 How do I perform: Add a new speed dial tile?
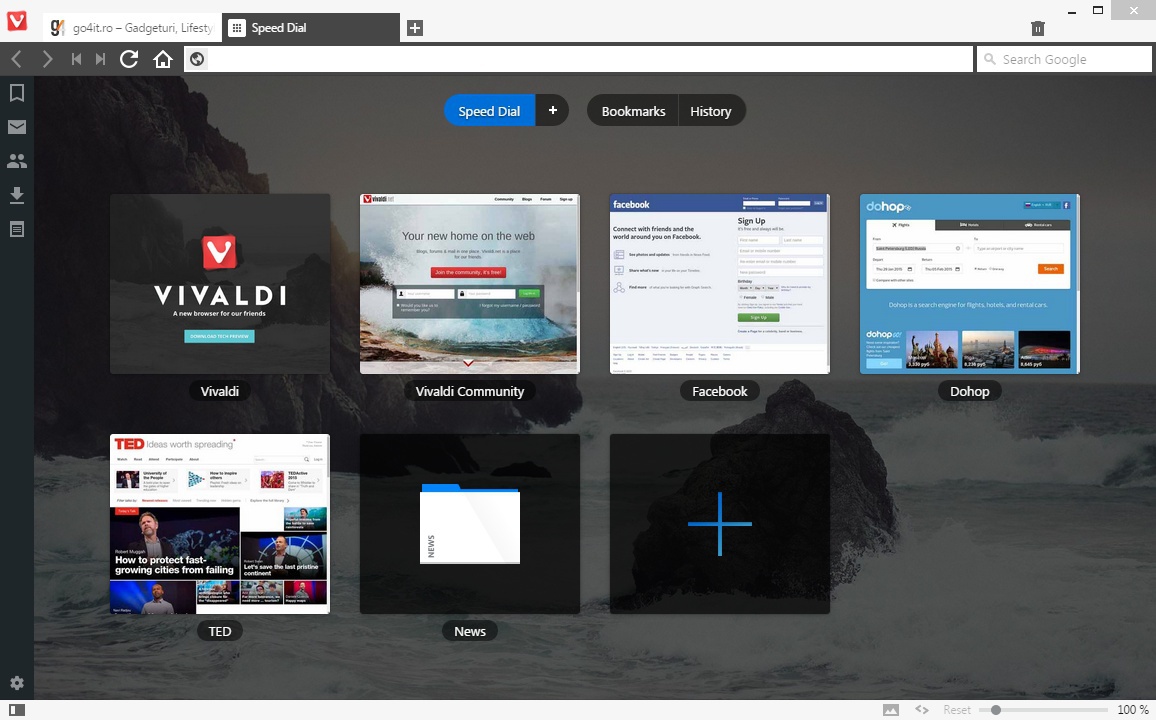[x=720, y=524]
